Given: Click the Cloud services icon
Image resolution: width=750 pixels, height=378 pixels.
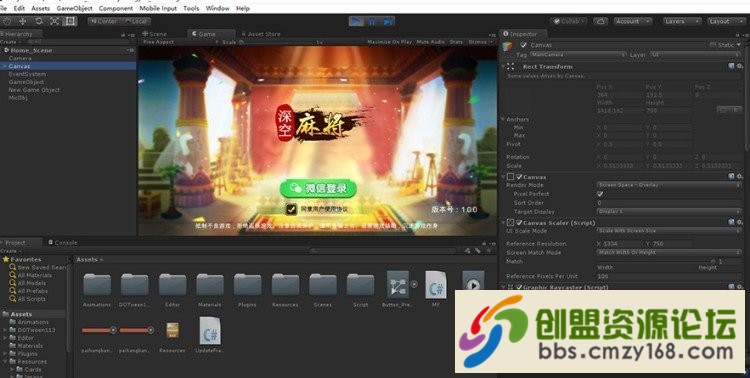Looking at the screenshot, I should click(x=600, y=21).
